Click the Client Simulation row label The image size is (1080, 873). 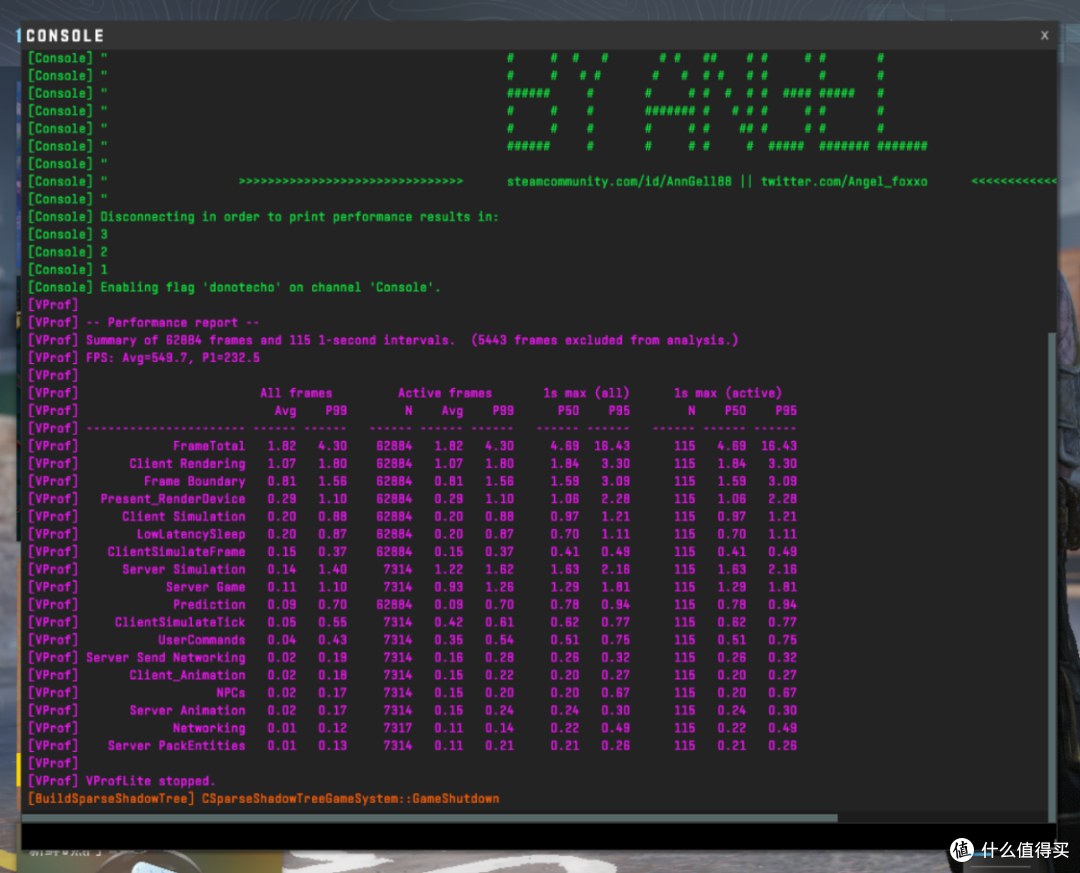coord(184,516)
